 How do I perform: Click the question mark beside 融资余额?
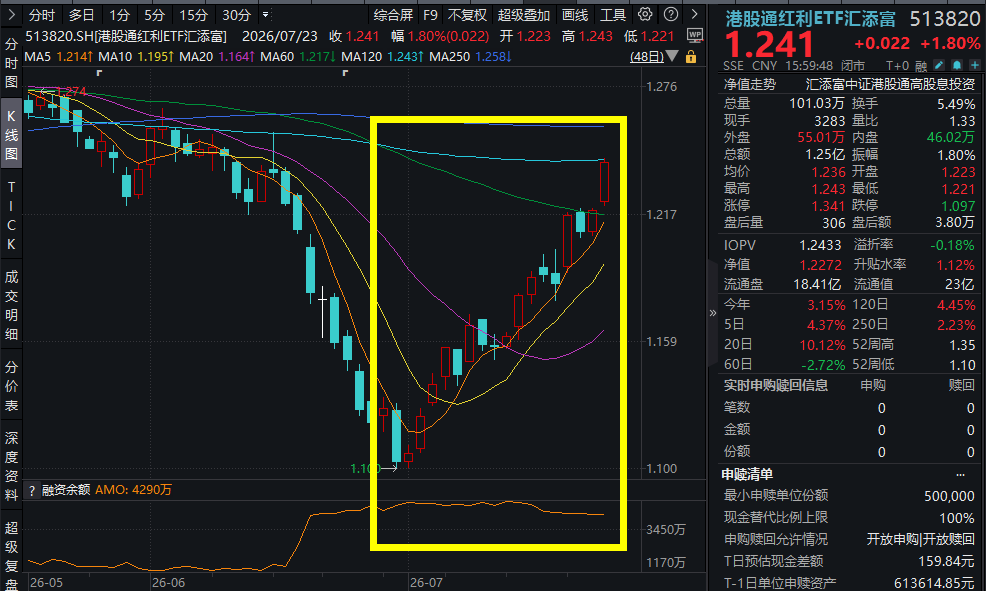coord(31,490)
